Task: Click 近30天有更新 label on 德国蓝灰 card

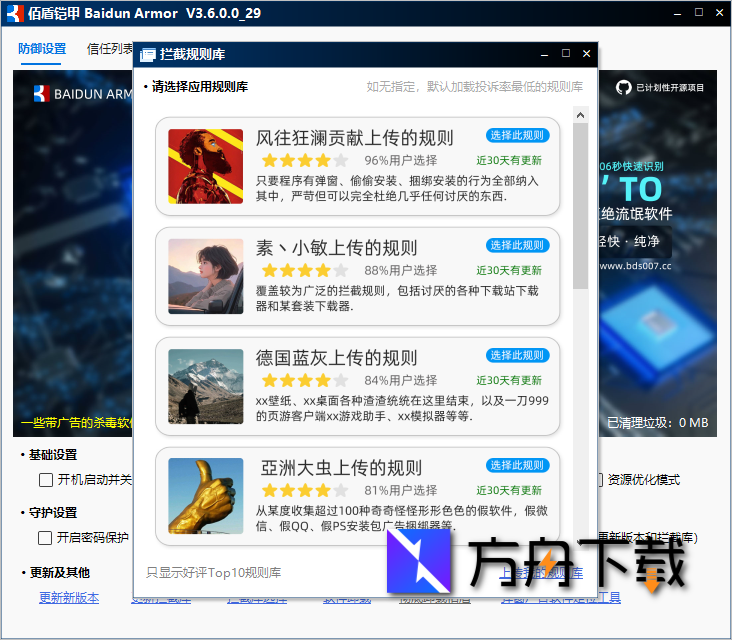Action: pyautogui.click(x=509, y=380)
